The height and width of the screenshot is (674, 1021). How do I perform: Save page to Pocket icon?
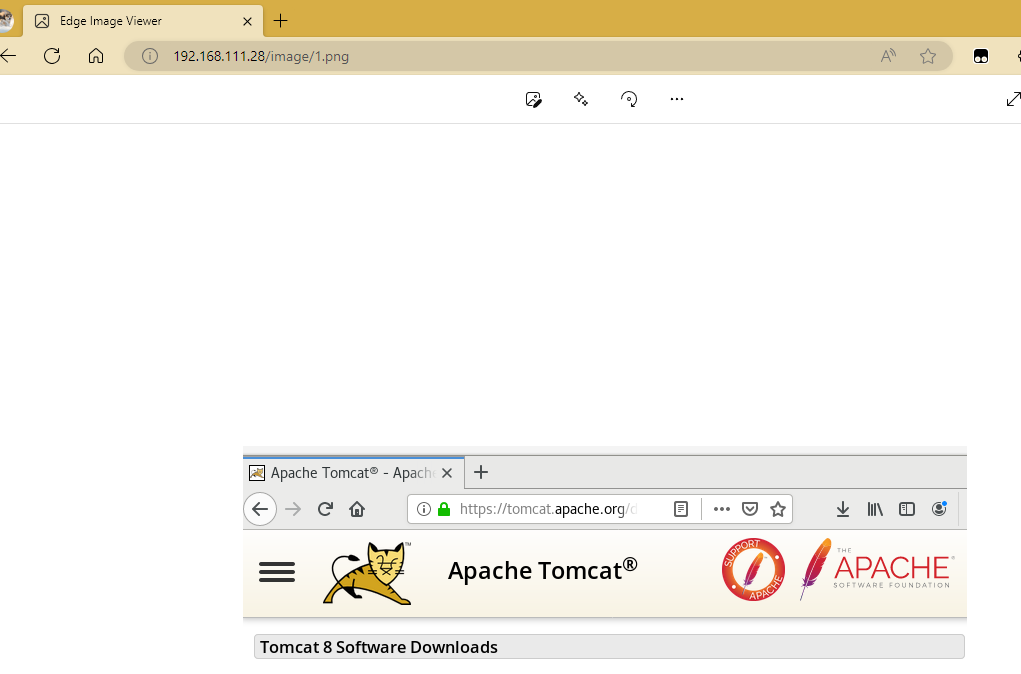[x=750, y=509]
